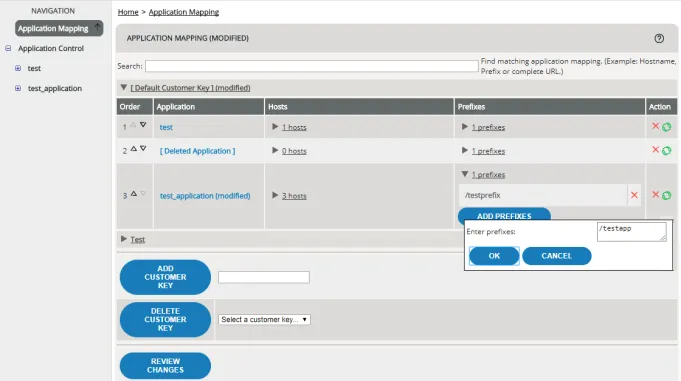
Task: Delete the test_application (modified) row with red X
Action: point(655,195)
